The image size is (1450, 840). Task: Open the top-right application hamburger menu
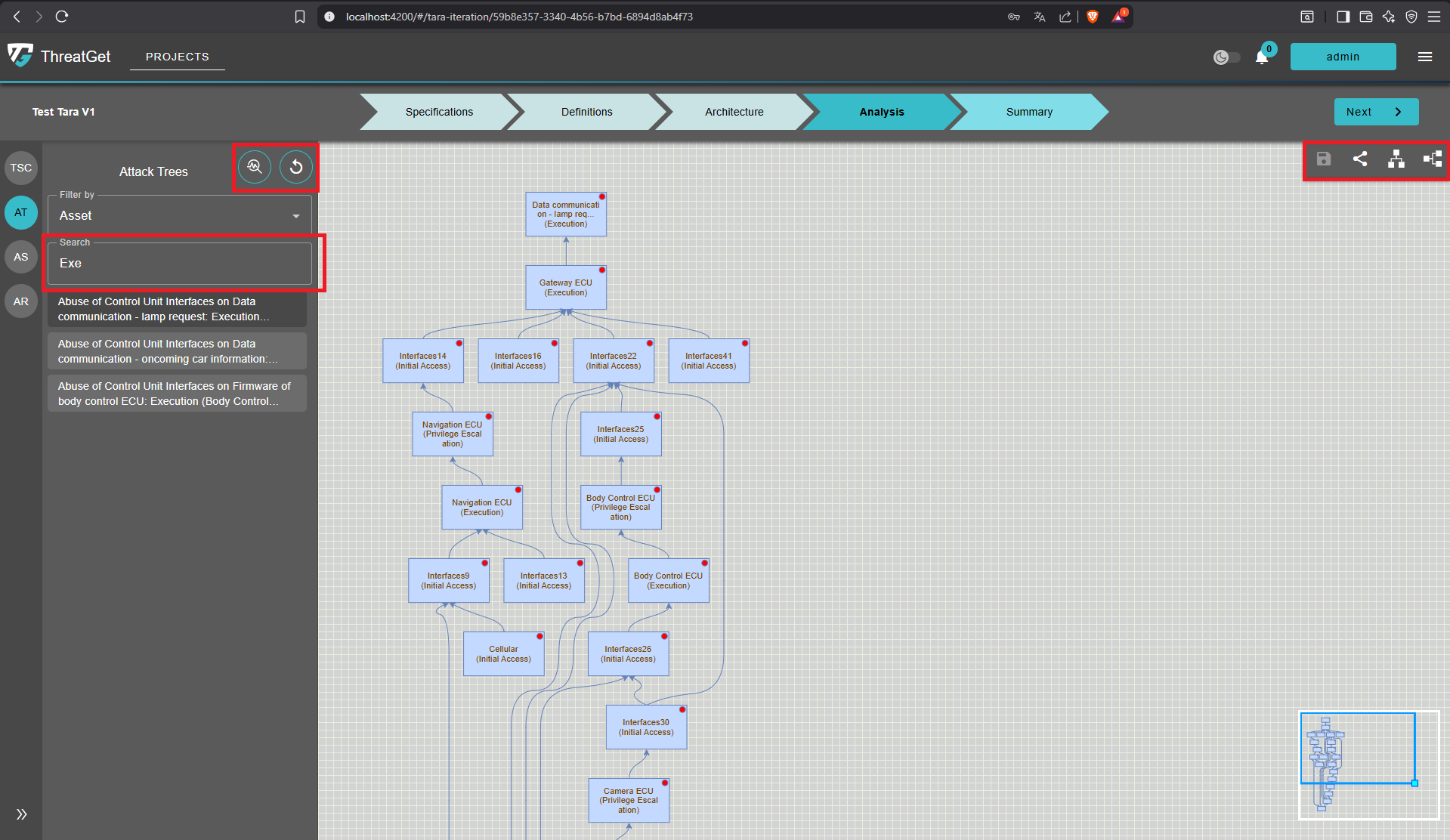point(1425,57)
